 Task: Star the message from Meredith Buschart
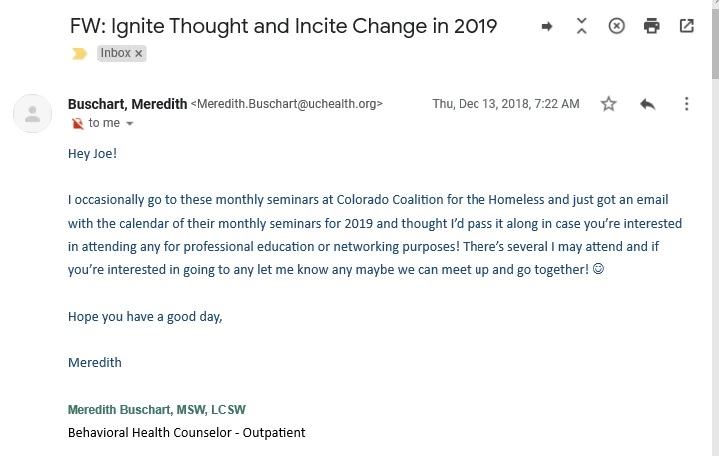coord(609,104)
